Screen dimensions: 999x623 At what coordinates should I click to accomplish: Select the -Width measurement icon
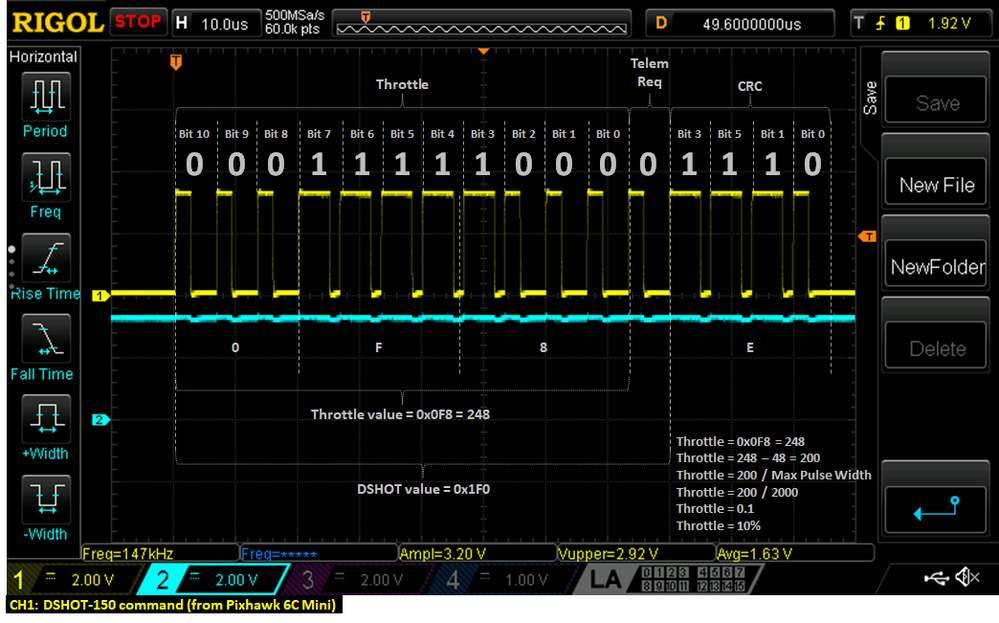tap(46, 499)
